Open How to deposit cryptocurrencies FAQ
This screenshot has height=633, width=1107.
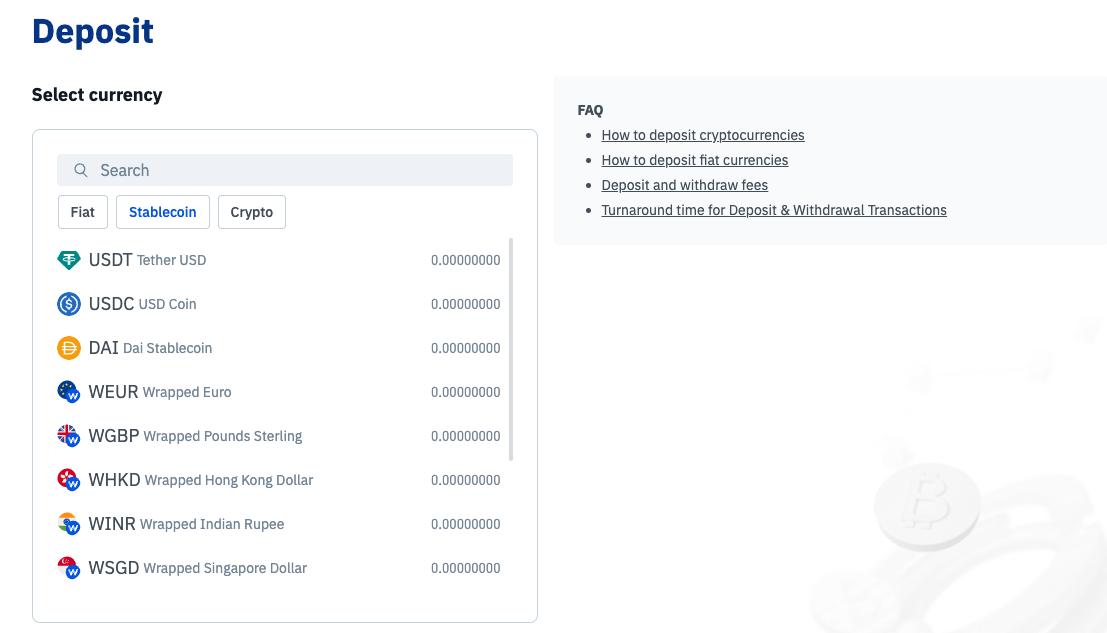(702, 135)
